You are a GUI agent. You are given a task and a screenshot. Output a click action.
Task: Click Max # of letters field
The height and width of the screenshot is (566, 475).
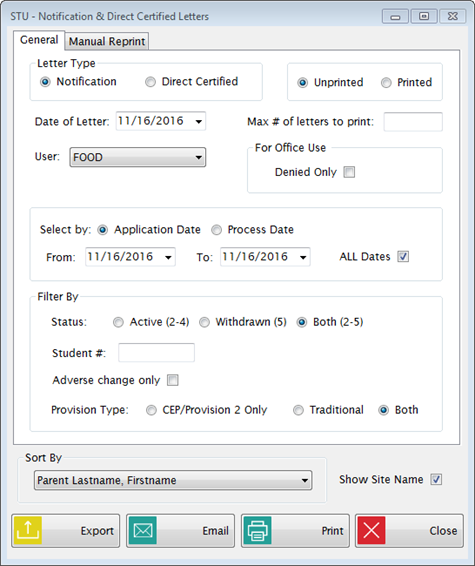pos(413,122)
